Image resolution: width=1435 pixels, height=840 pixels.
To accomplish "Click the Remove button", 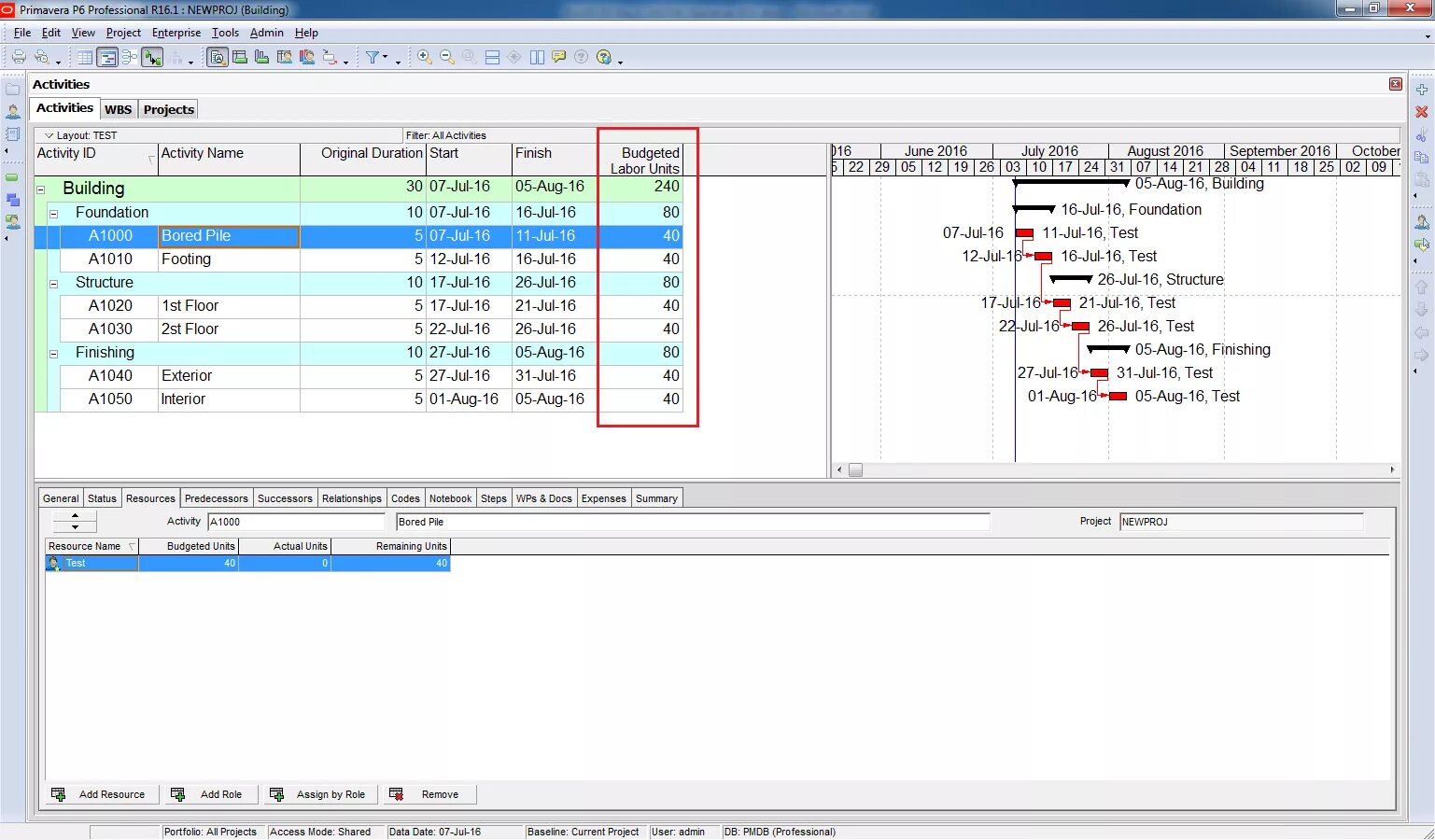I will (429, 794).
